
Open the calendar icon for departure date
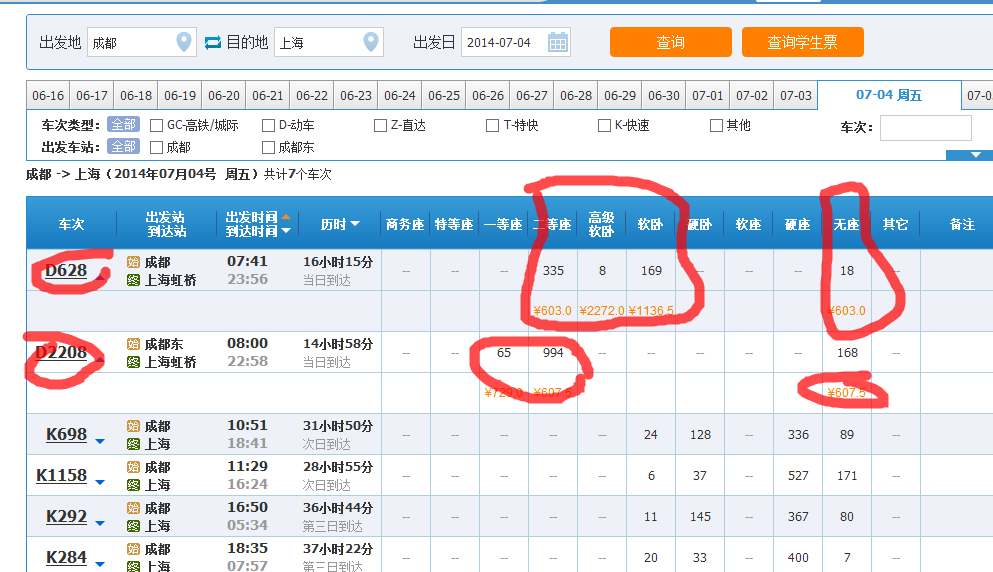(x=557, y=42)
